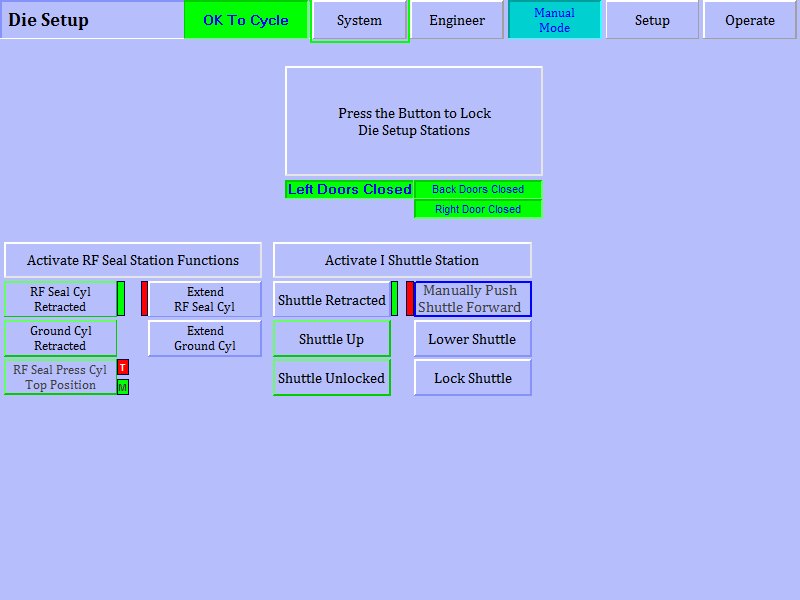Select Manual Mode

pyautogui.click(x=554, y=20)
